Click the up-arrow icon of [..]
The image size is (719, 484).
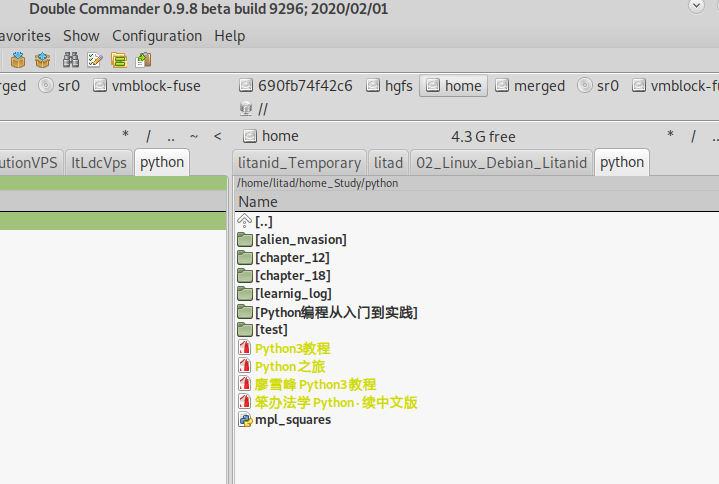(244, 221)
